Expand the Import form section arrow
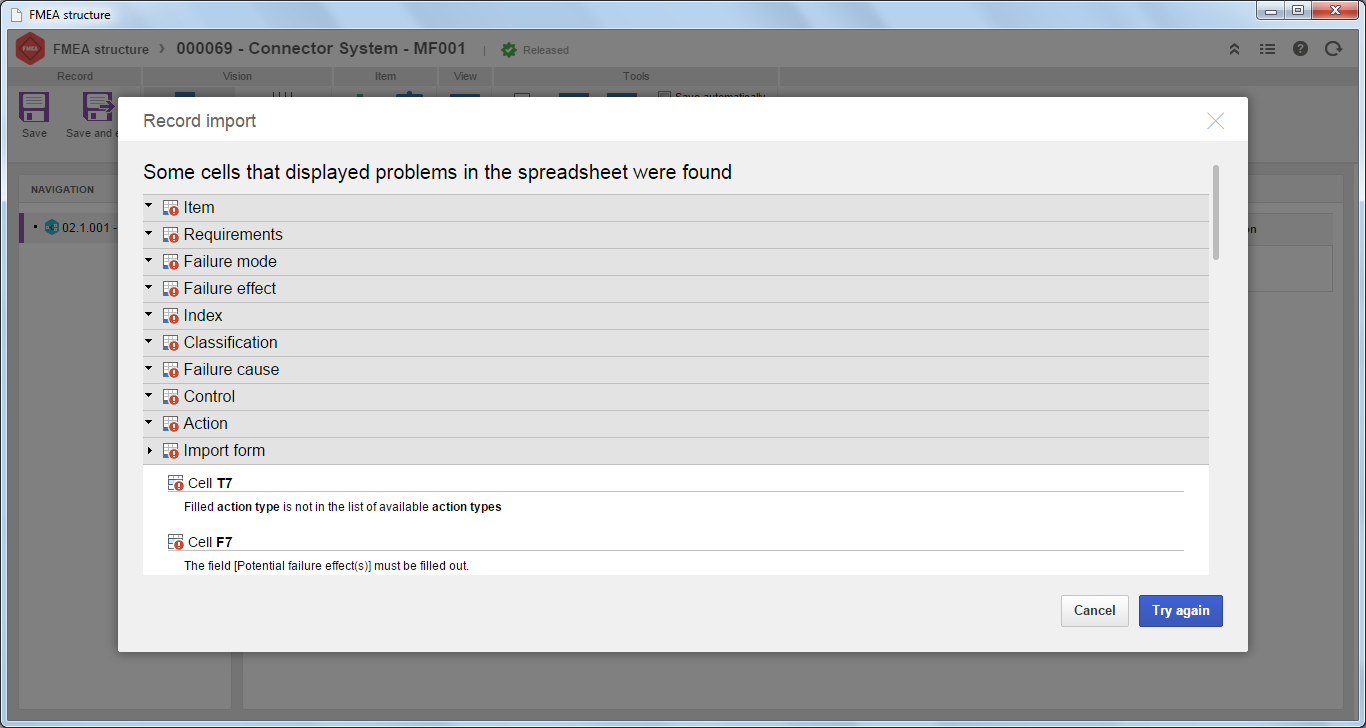This screenshot has width=1366, height=728. (x=149, y=450)
